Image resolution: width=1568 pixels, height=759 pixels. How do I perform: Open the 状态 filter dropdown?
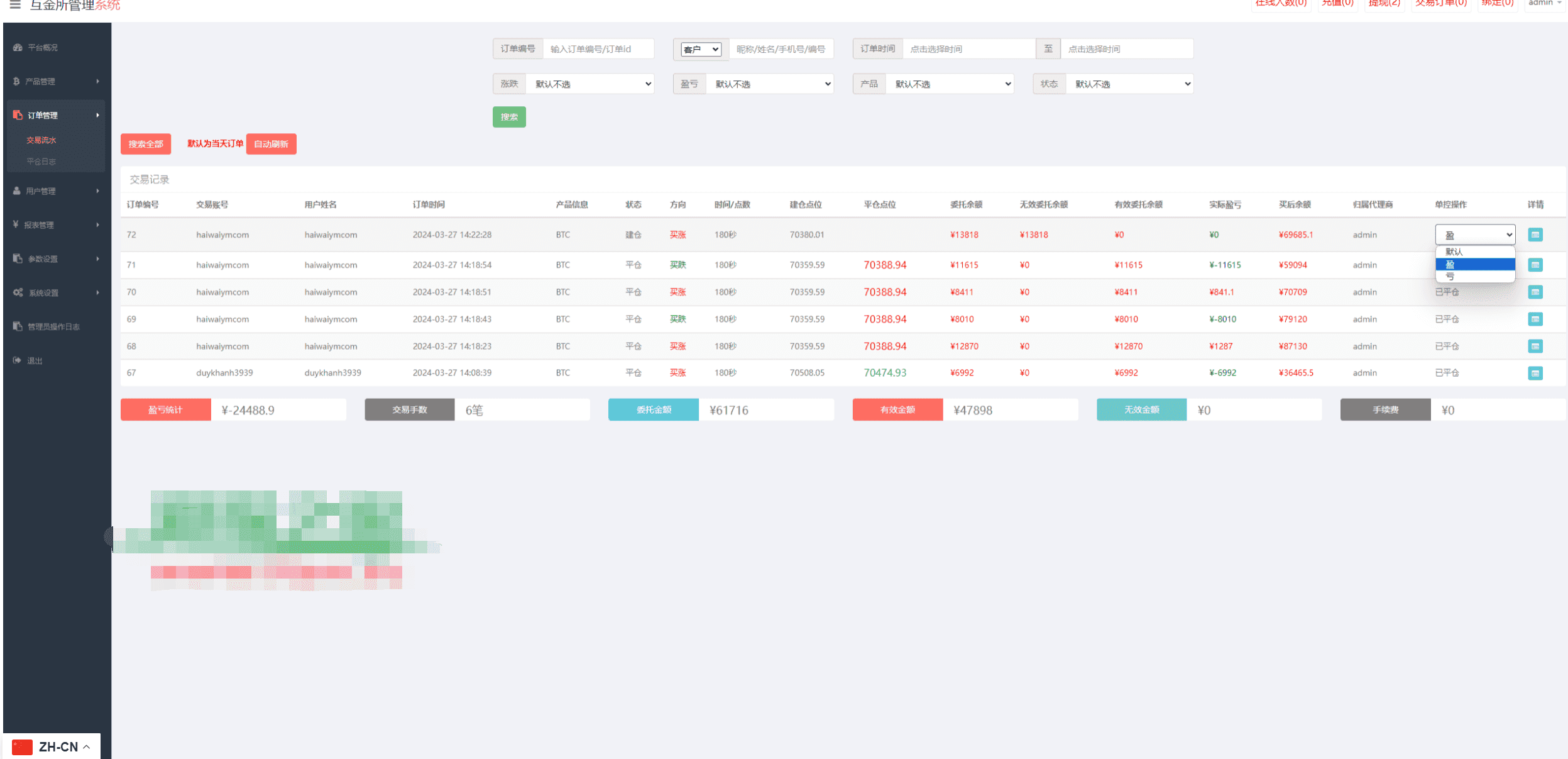point(1129,84)
